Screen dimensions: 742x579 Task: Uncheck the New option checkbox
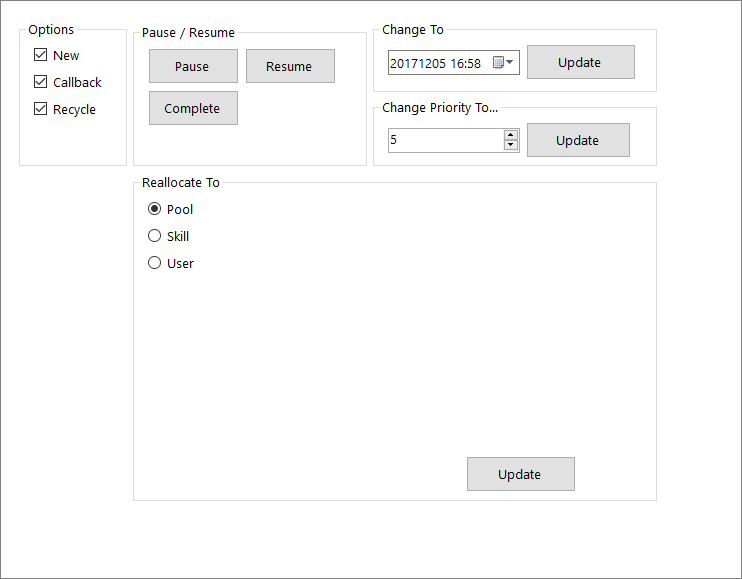(x=41, y=55)
